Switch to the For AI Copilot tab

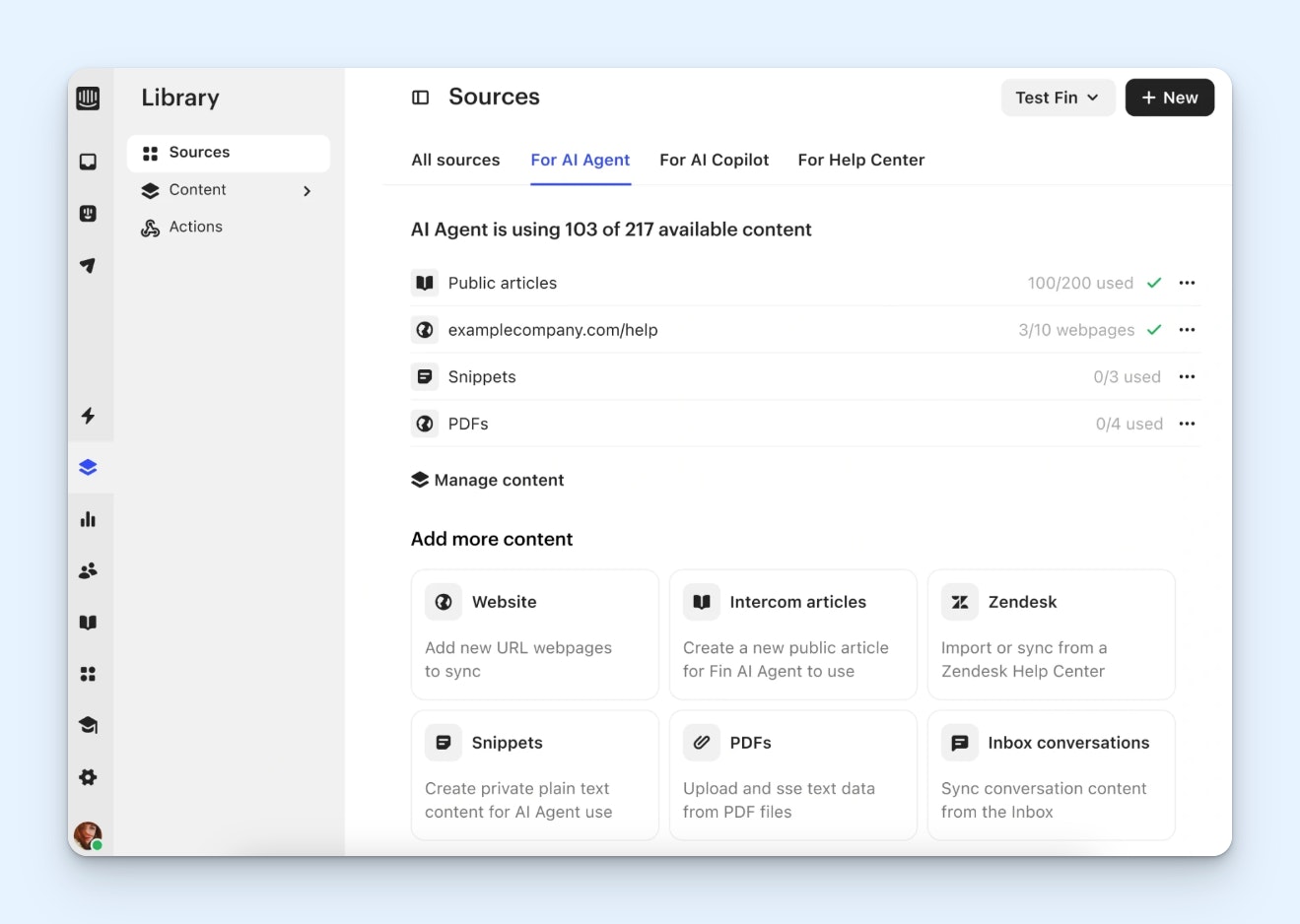pos(714,160)
